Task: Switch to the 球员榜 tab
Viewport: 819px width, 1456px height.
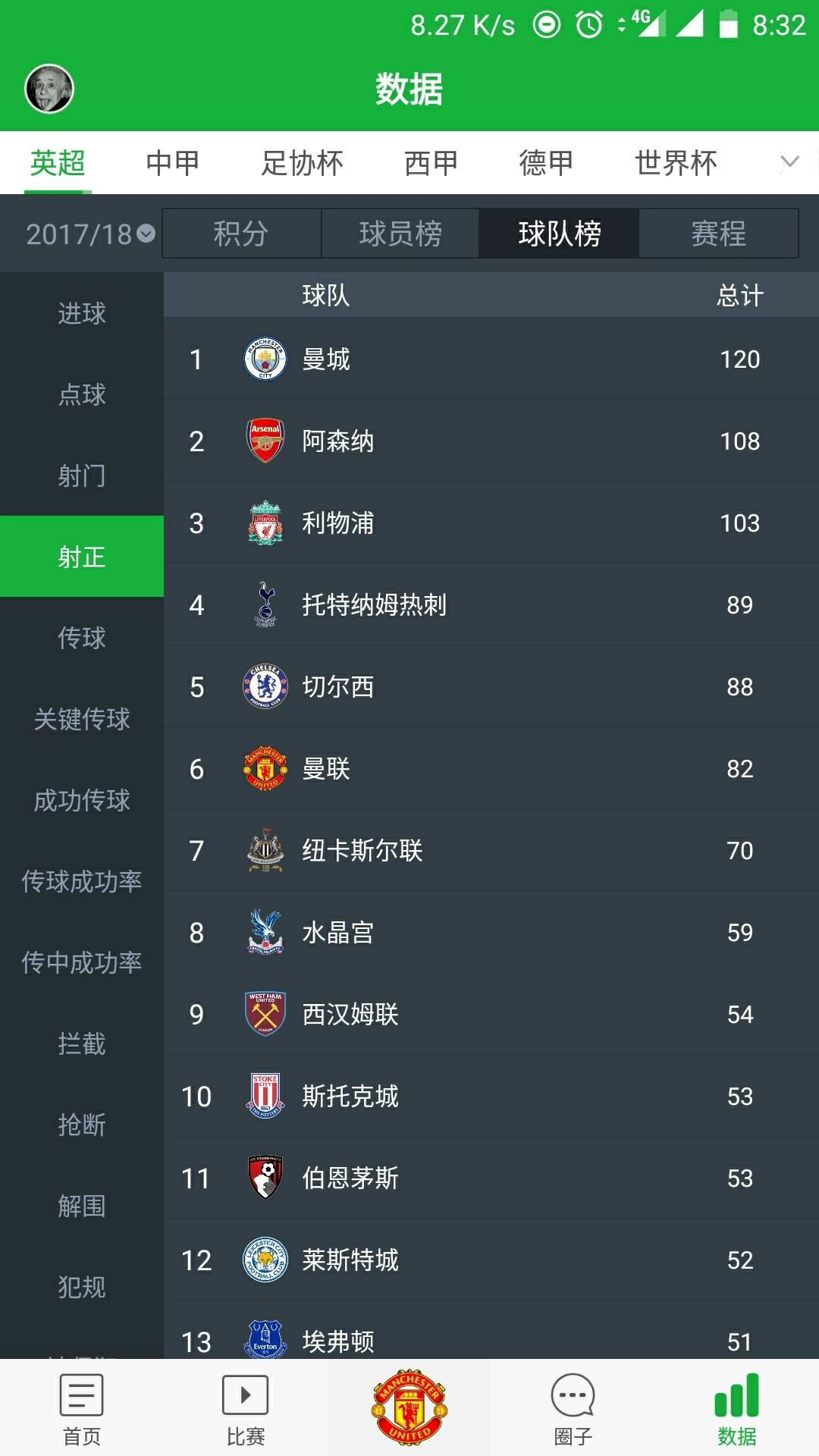Action: point(400,234)
